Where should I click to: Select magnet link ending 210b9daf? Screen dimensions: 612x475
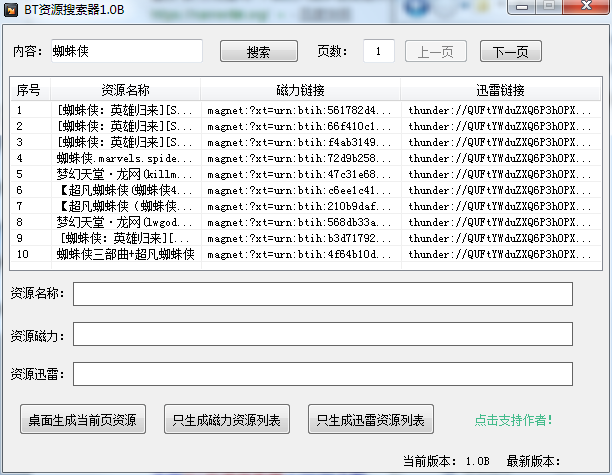[x=299, y=206]
